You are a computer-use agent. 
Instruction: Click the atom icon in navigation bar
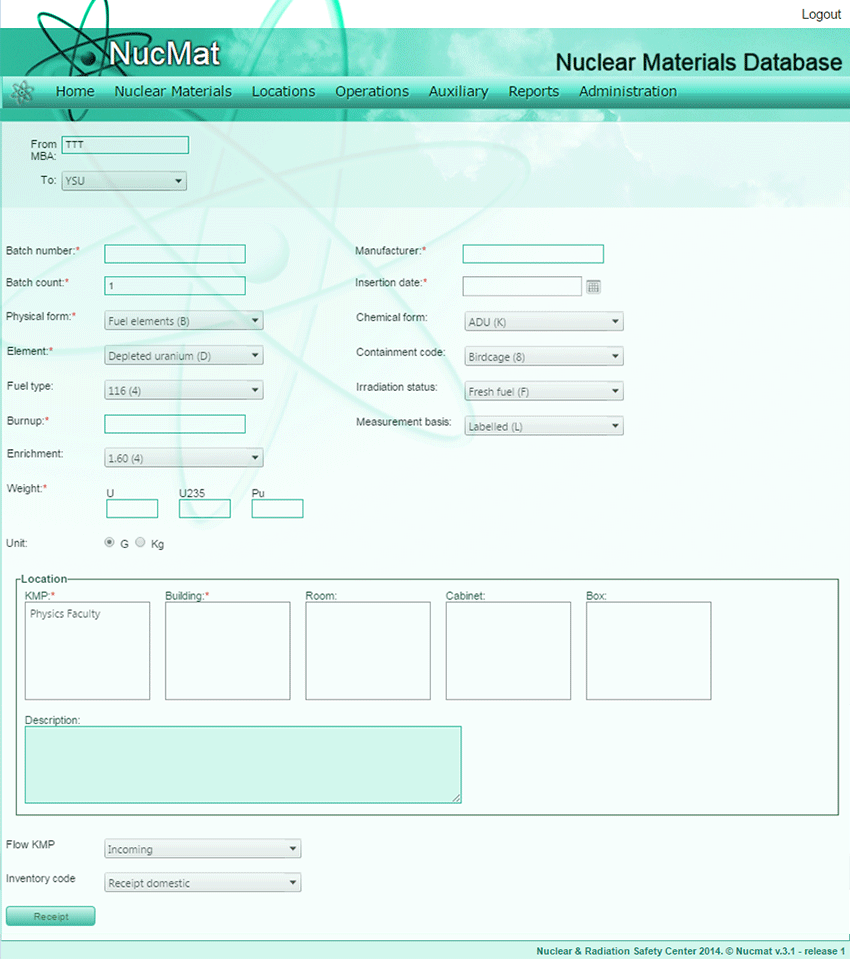22,92
